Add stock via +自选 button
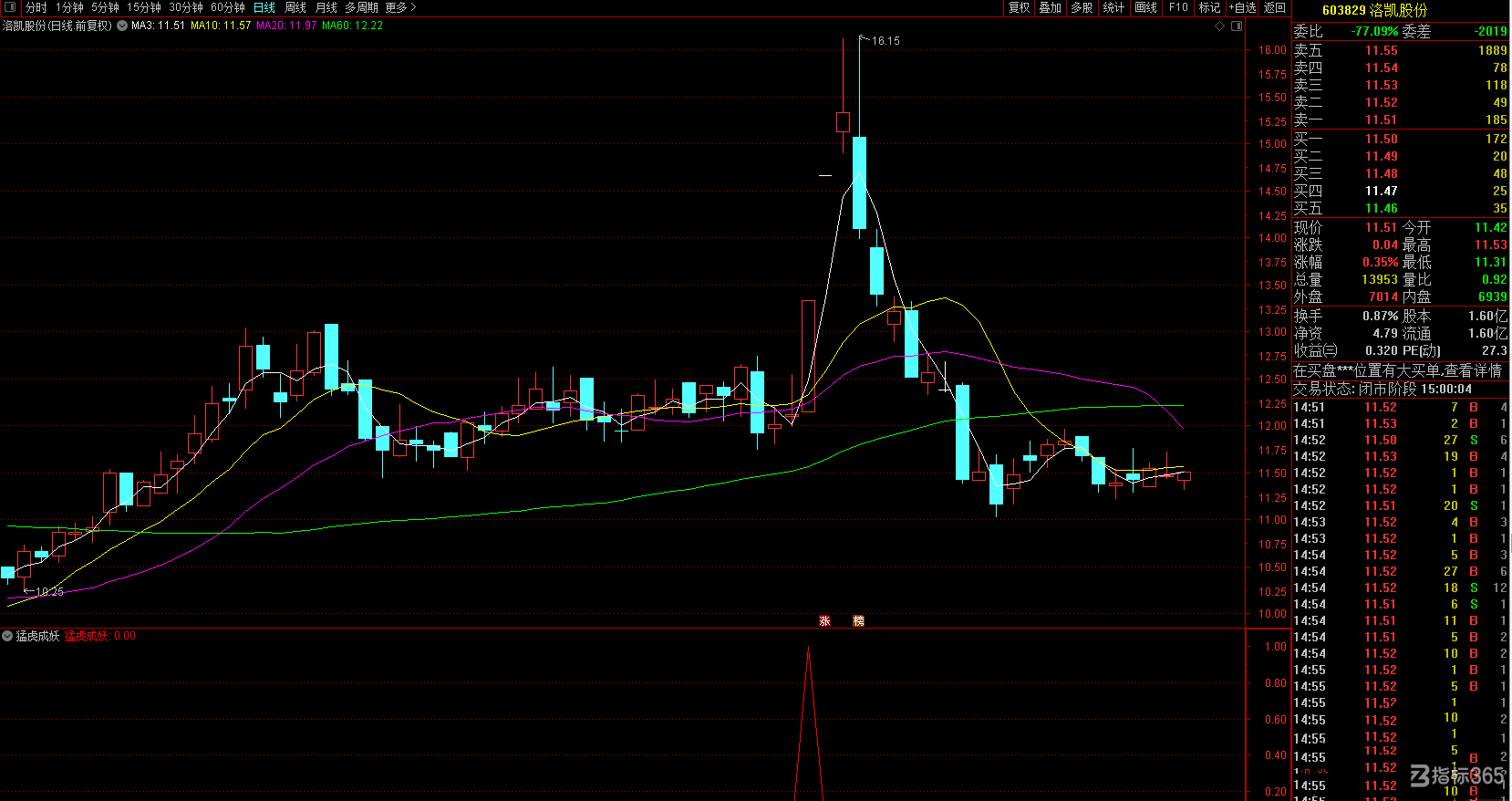 (x=1242, y=7)
